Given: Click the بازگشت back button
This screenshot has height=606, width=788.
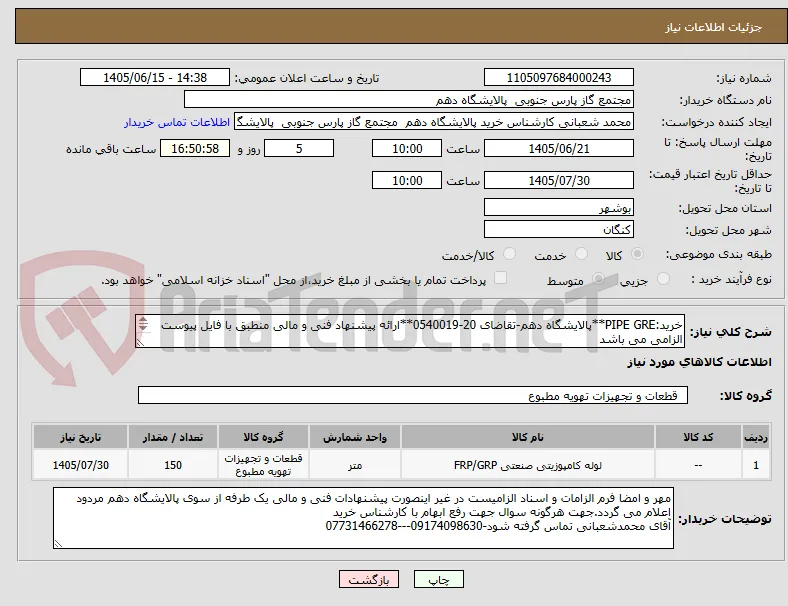Looking at the screenshot, I should click(x=369, y=579).
